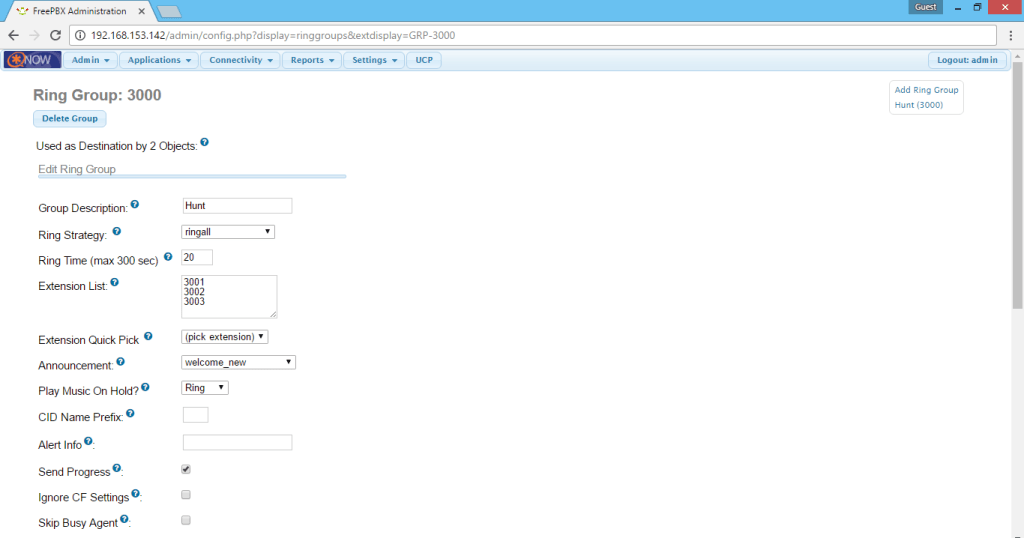Open the Ring Strategy dropdown

pyautogui.click(x=228, y=232)
